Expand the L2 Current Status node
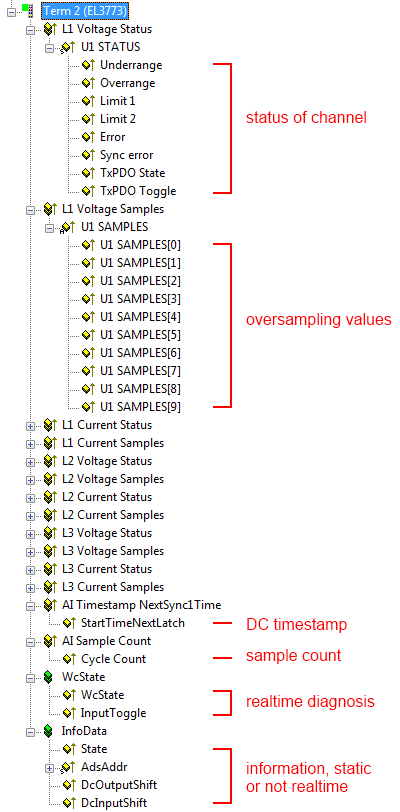The height and width of the screenshot is (812, 400). [30, 498]
